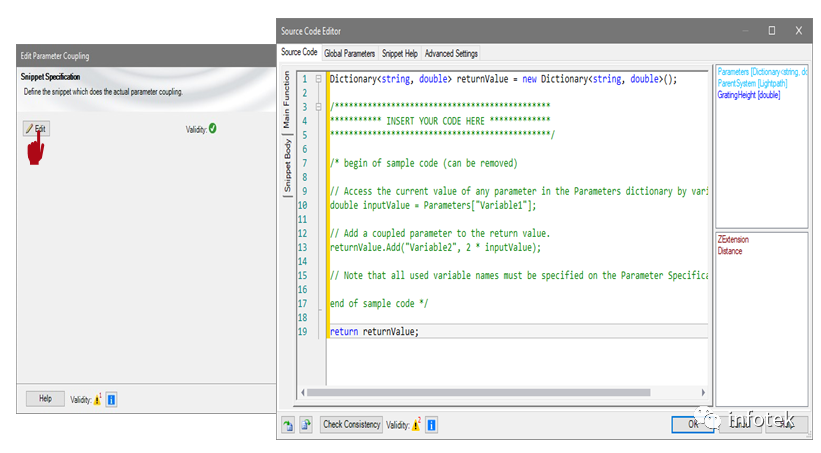This screenshot has width=821, height=453.
Task: Click the Edit pencil button
Action: click(36, 128)
